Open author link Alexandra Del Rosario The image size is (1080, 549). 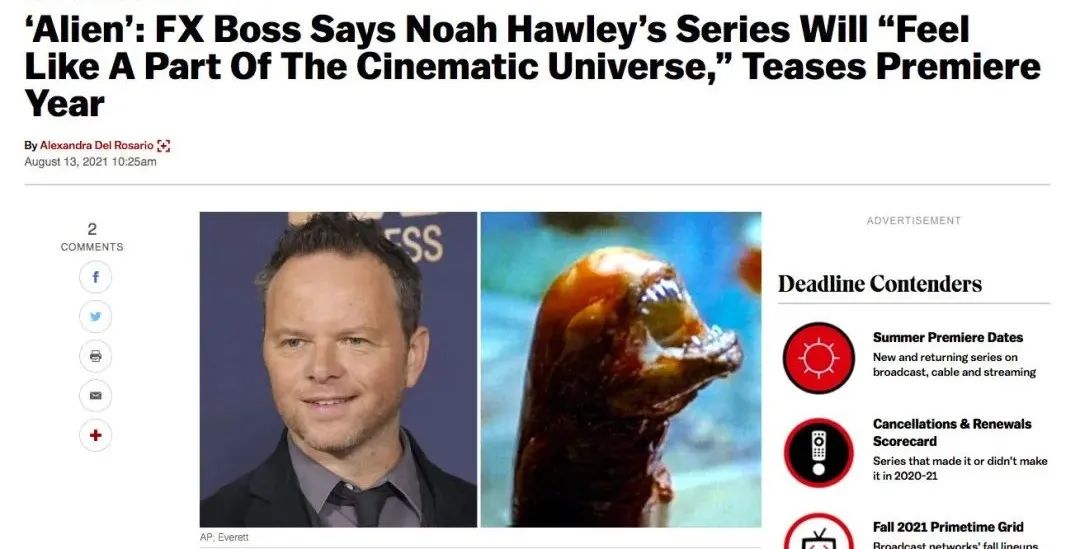click(x=96, y=145)
